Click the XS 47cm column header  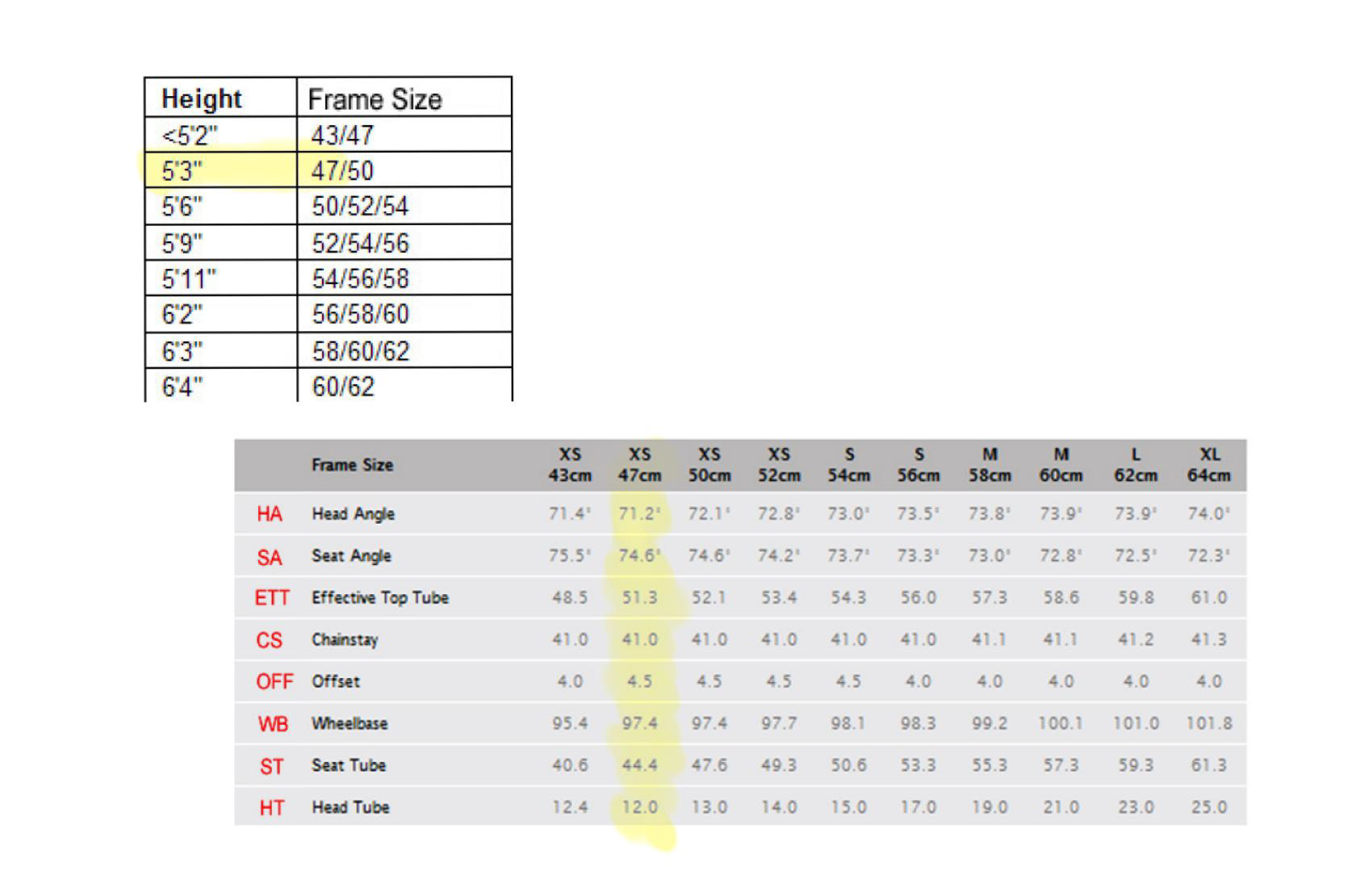click(x=639, y=465)
